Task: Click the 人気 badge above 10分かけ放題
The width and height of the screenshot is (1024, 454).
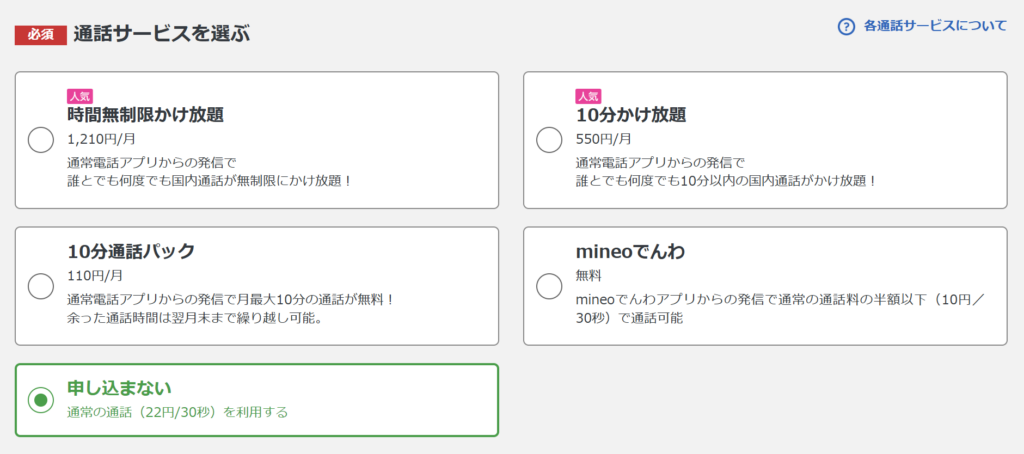Action: 588,96
